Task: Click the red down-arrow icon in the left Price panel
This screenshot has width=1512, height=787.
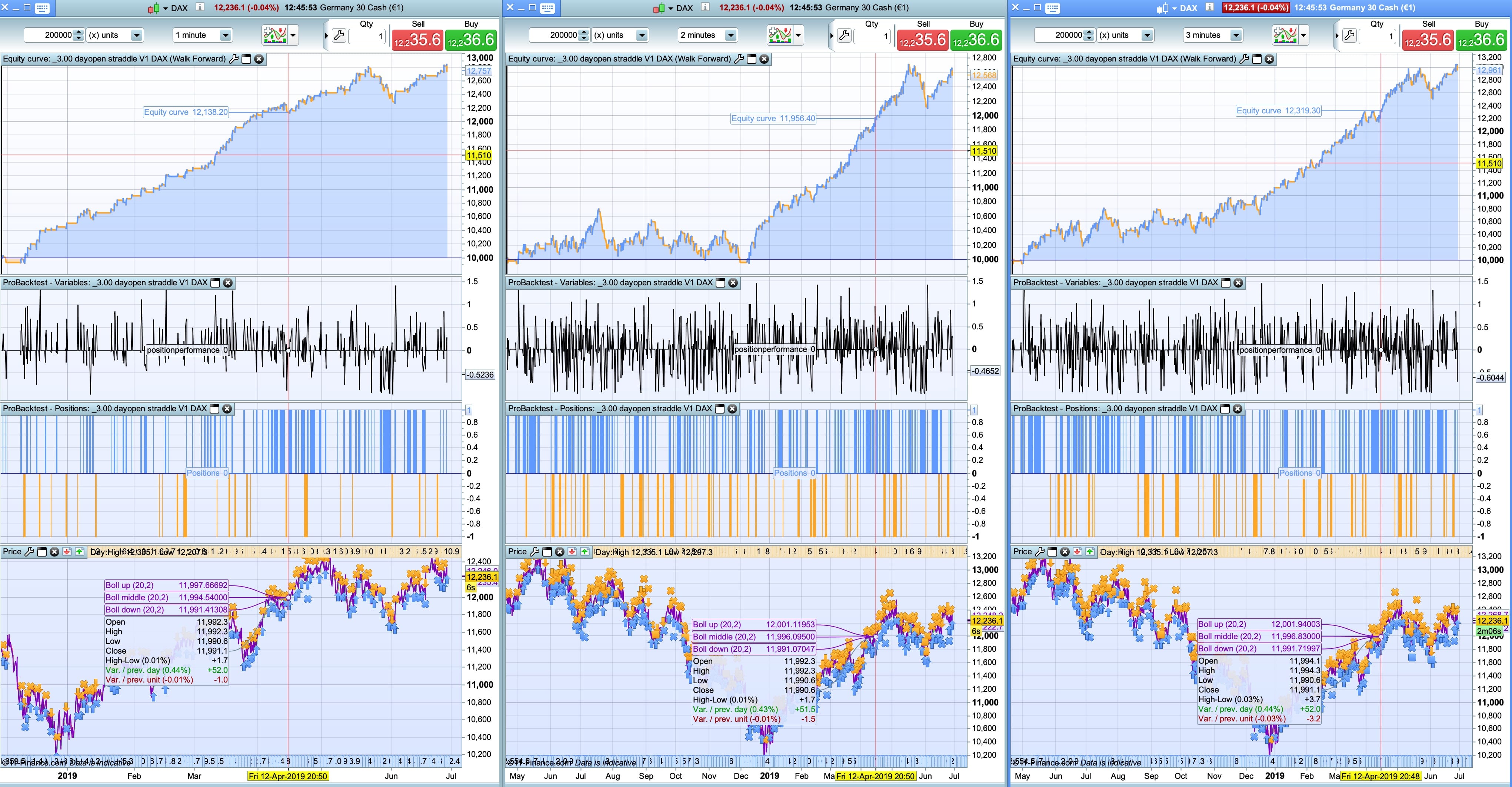Action: (67, 551)
